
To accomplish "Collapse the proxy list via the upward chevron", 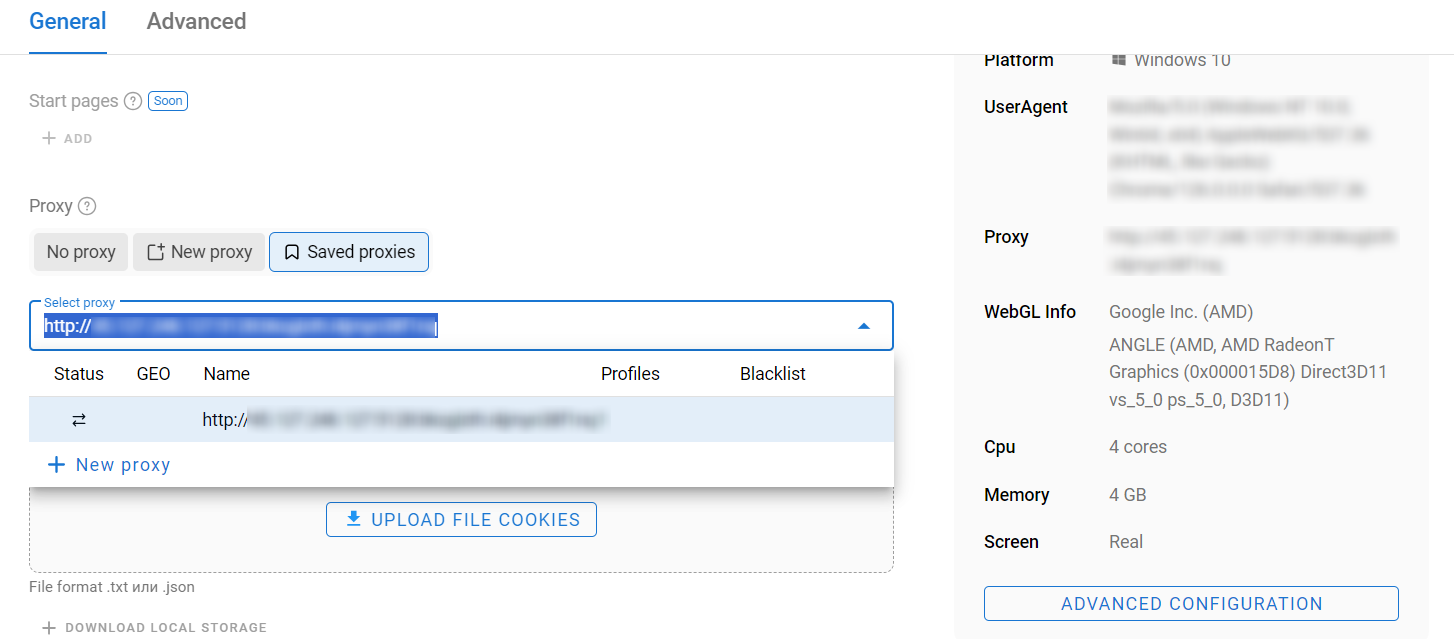I will pyautogui.click(x=863, y=325).
